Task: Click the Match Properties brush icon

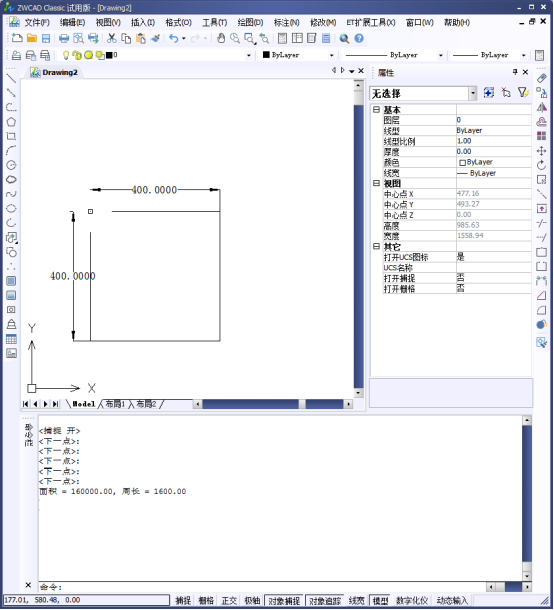Action: coord(155,38)
